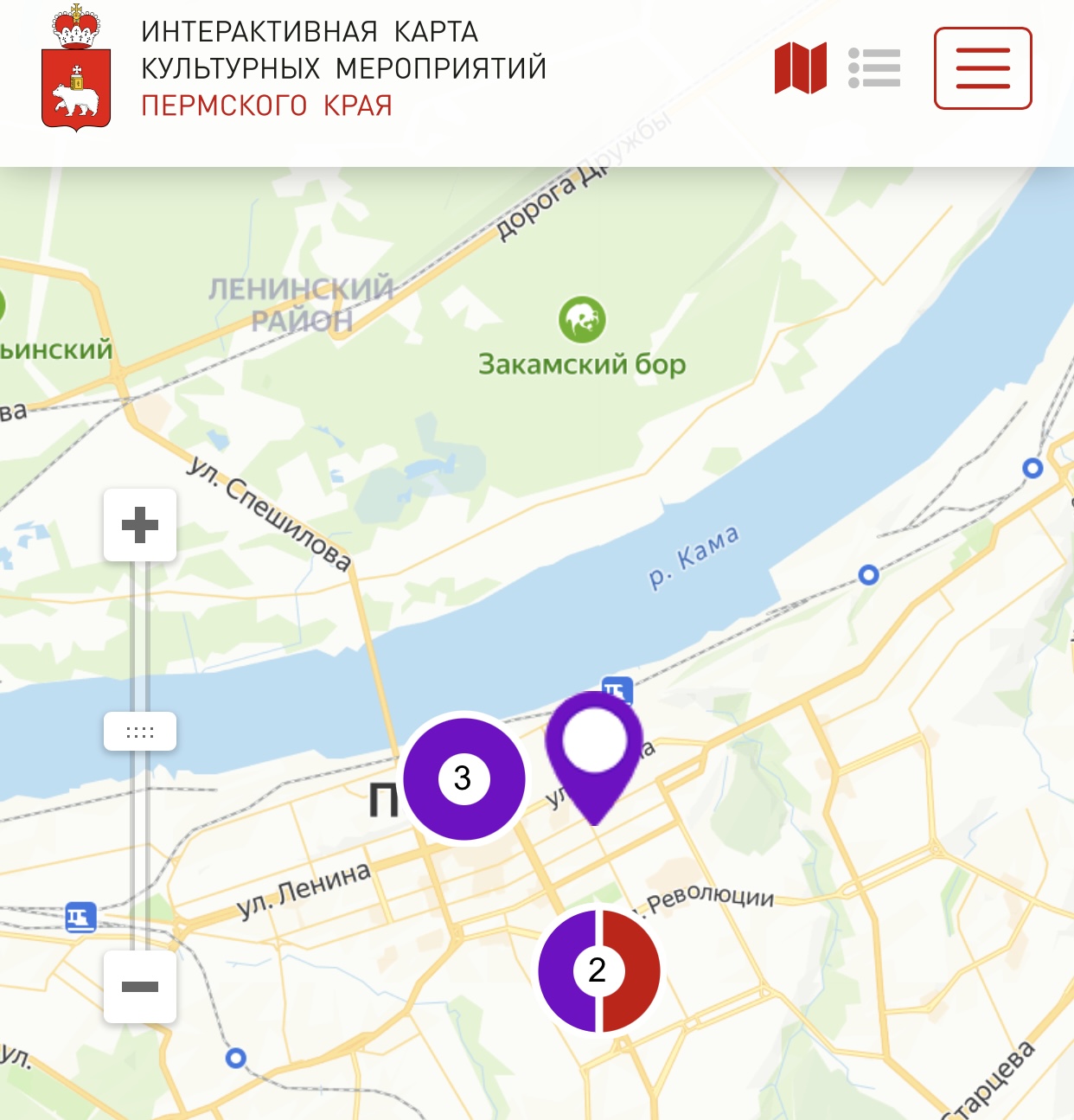Click the blue station icon near river bank

coord(617,689)
